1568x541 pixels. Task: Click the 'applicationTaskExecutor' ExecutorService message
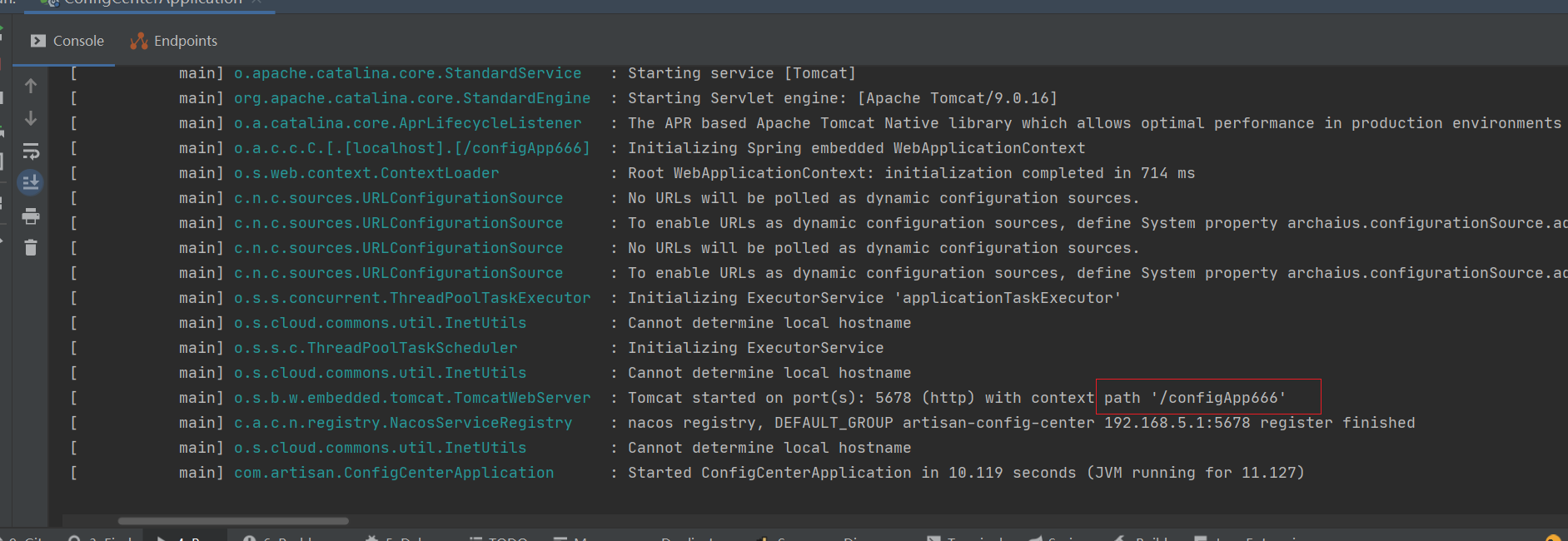(x=874, y=298)
